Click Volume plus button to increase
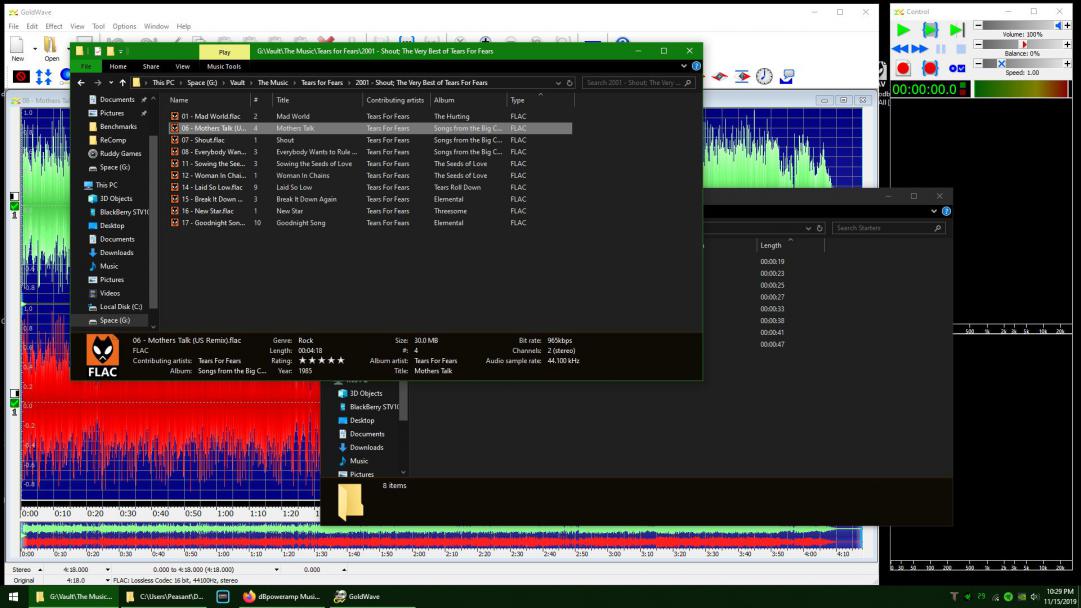Image resolution: width=1081 pixels, height=608 pixels. coord(1065,26)
